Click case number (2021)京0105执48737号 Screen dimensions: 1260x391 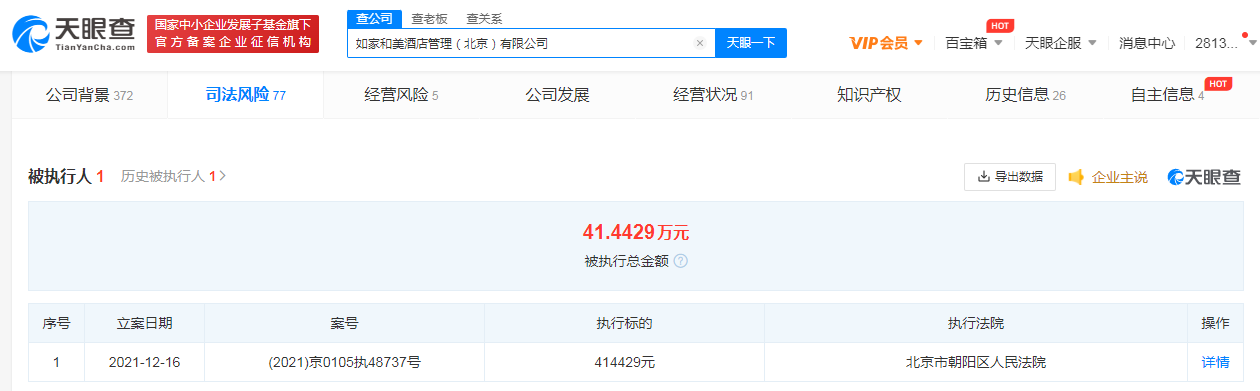click(x=345, y=362)
